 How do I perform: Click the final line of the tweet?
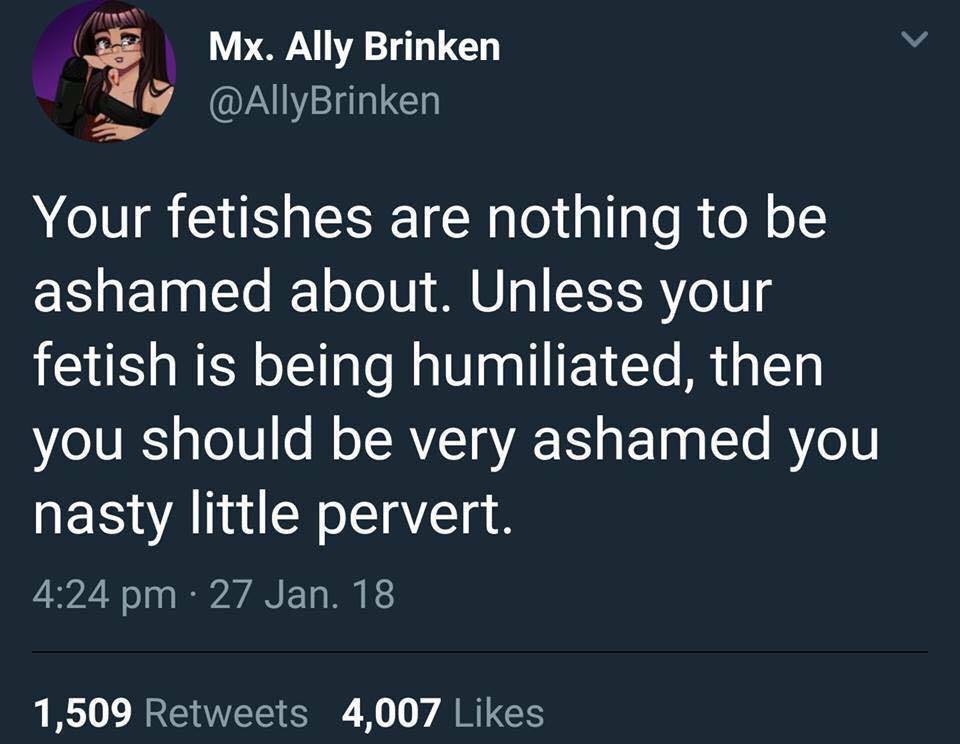(273, 513)
